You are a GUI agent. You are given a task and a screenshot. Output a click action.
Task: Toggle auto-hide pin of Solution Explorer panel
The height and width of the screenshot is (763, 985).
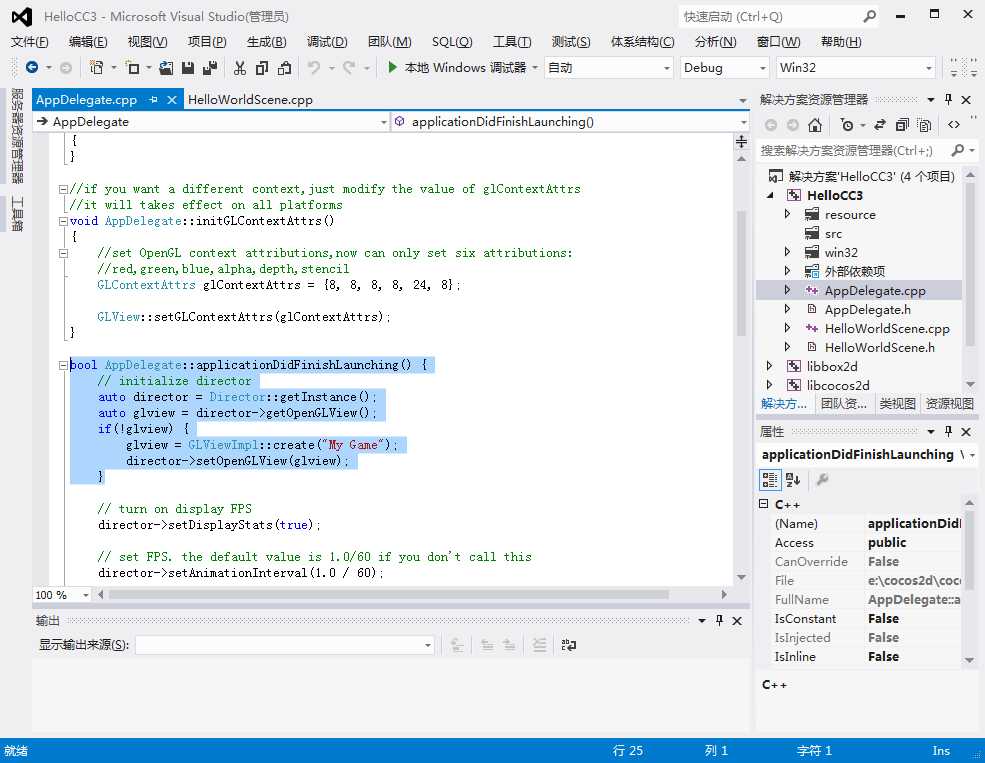click(x=949, y=99)
